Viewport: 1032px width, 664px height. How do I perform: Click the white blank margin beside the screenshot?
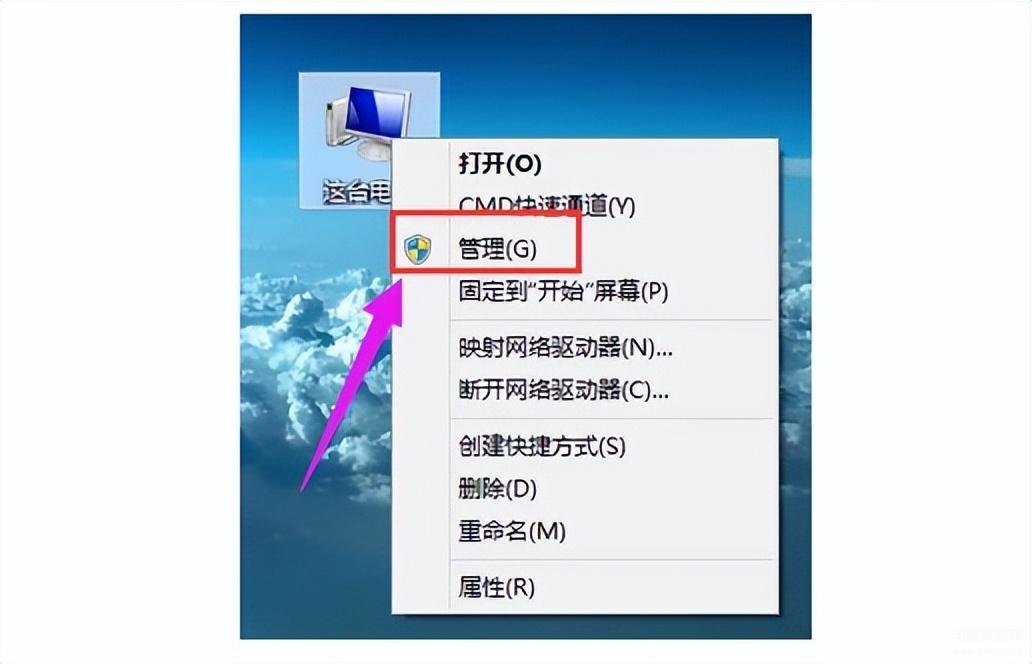click(x=118, y=329)
